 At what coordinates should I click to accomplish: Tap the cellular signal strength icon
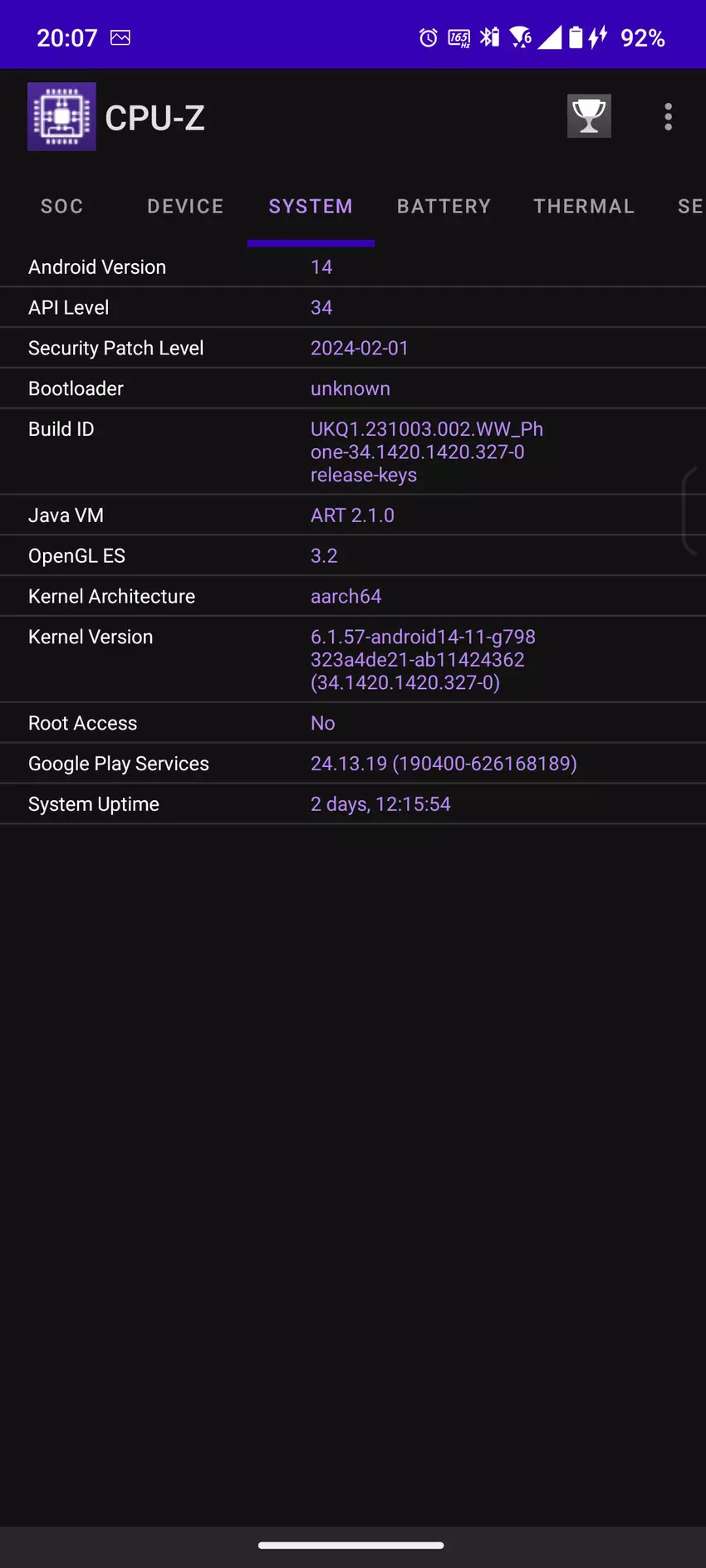(549, 37)
